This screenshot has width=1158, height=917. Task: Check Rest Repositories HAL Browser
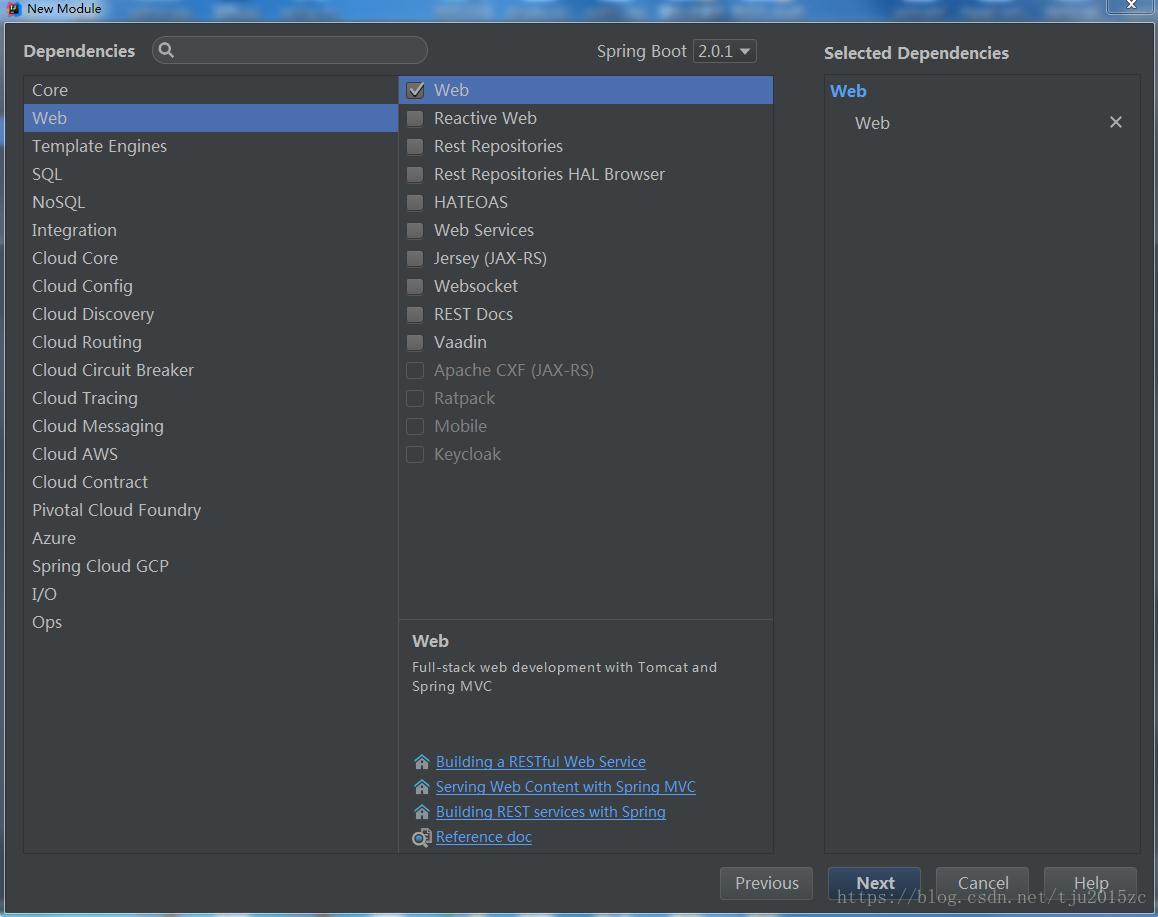coord(415,174)
